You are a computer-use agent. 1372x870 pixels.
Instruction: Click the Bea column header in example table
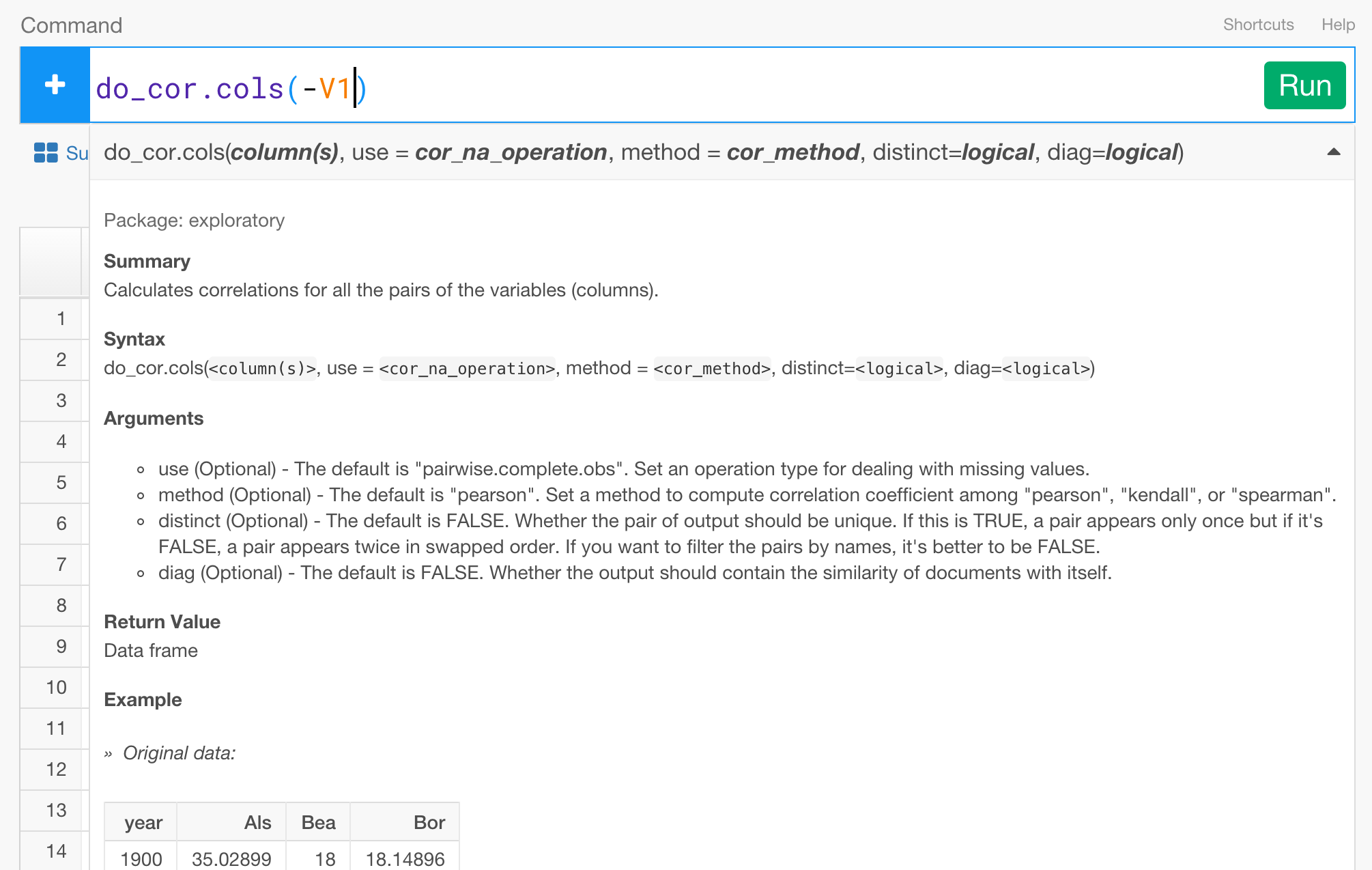[x=318, y=823]
